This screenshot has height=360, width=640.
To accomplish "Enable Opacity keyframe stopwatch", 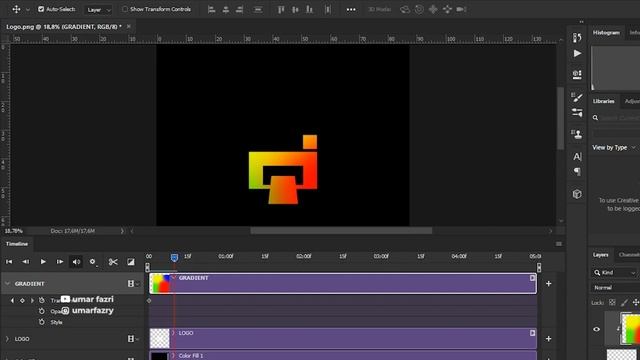I will 42,311.
